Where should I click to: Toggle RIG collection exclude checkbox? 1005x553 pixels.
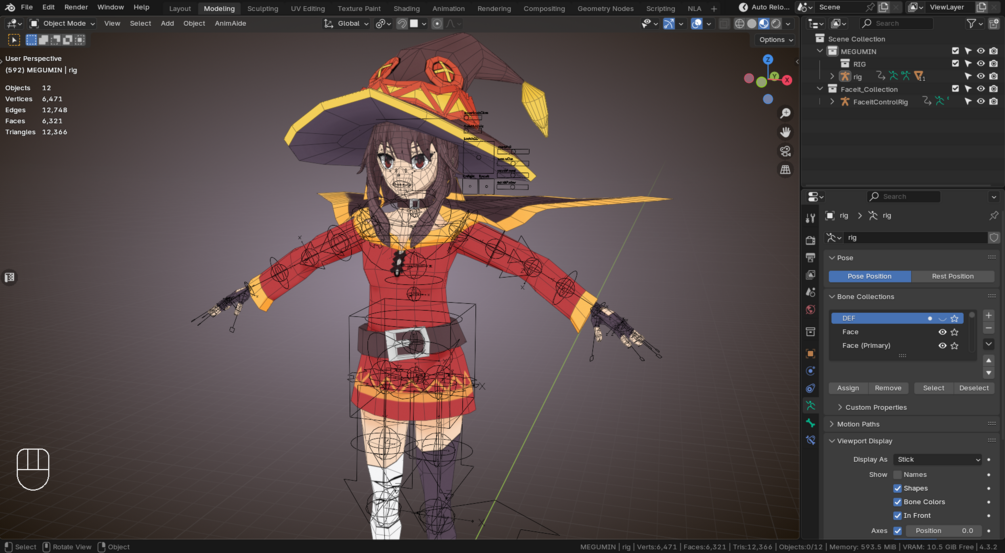(955, 63)
